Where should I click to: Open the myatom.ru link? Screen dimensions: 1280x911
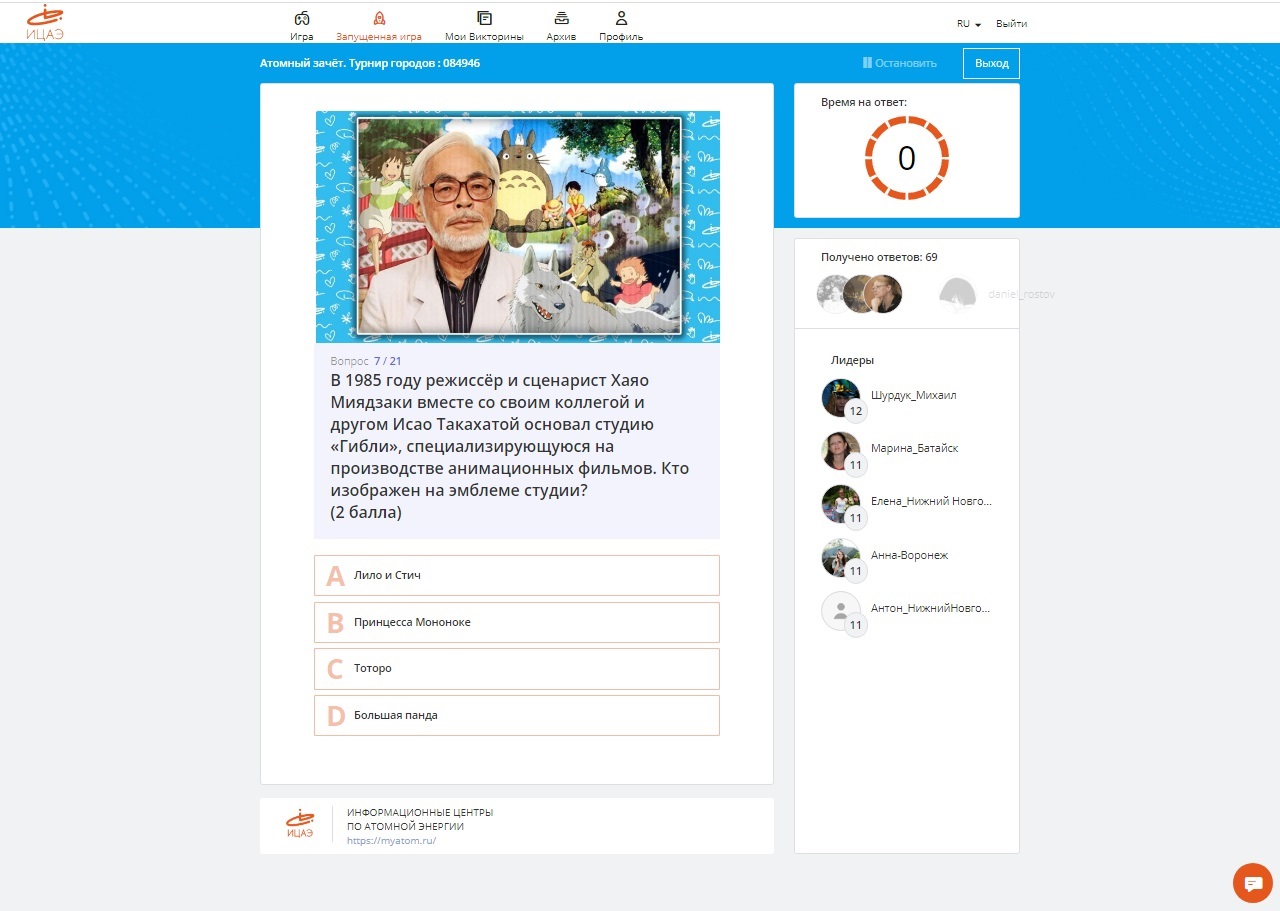(x=391, y=841)
